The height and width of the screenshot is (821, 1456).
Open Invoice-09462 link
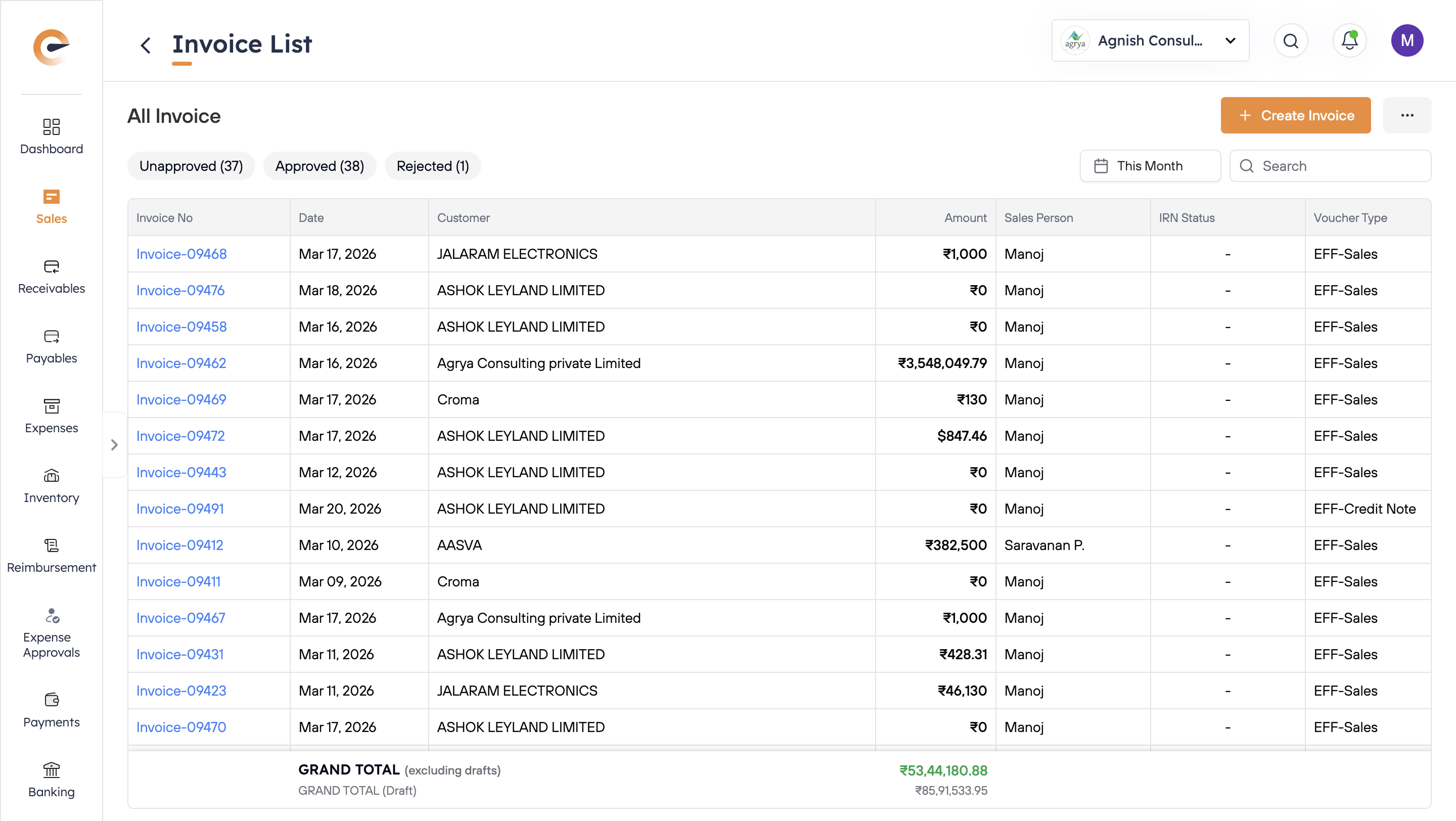pyautogui.click(x=181, y=363)
